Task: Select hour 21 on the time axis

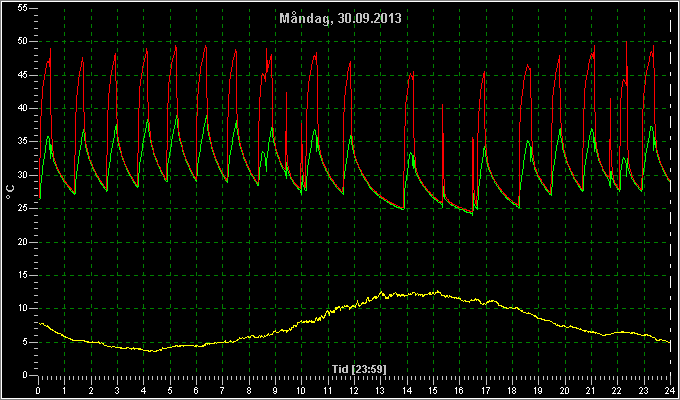Action: [591, 390]
